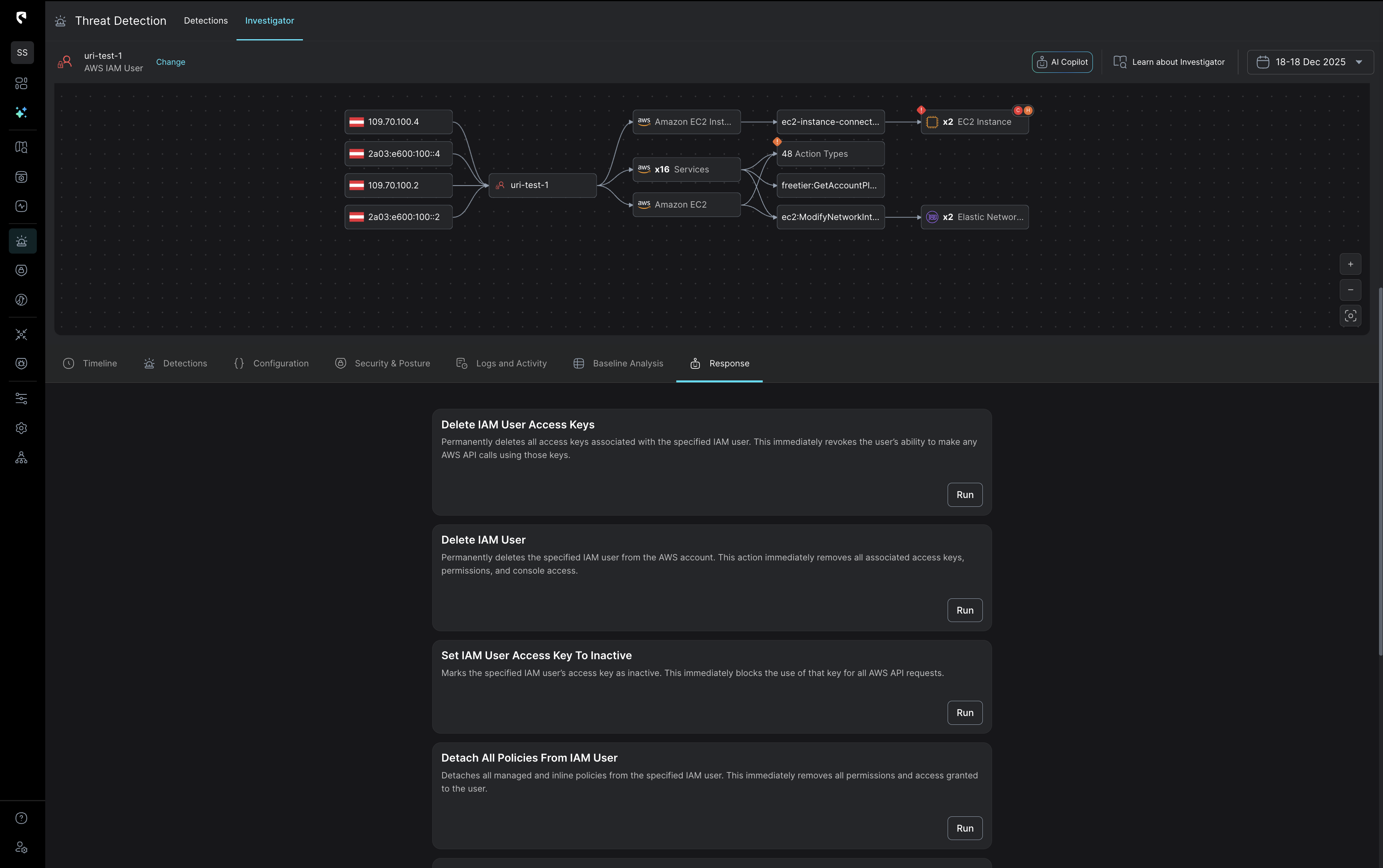The image size is (1383, 868).
Task: Select the shield lock security icon in sidebar
Action: (22, 270)
